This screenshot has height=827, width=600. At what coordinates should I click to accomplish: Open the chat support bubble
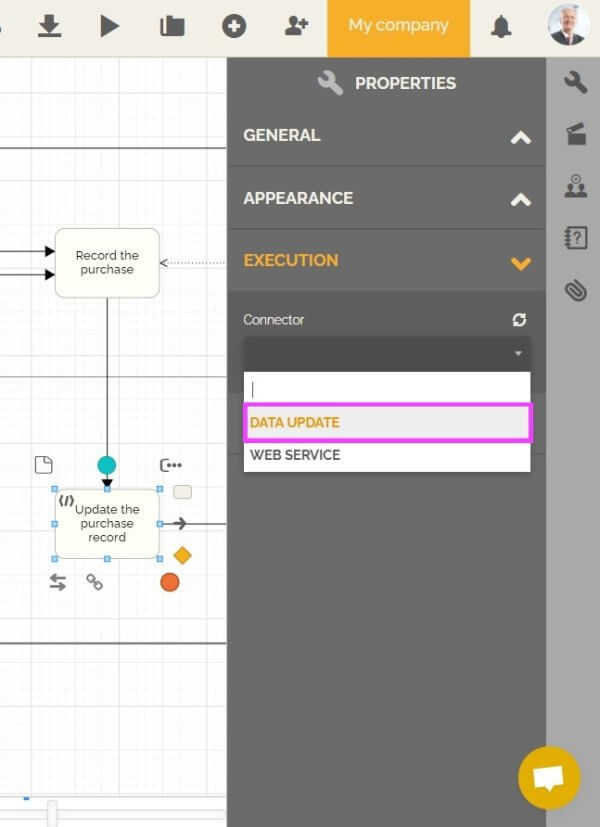tap(549, 777)
